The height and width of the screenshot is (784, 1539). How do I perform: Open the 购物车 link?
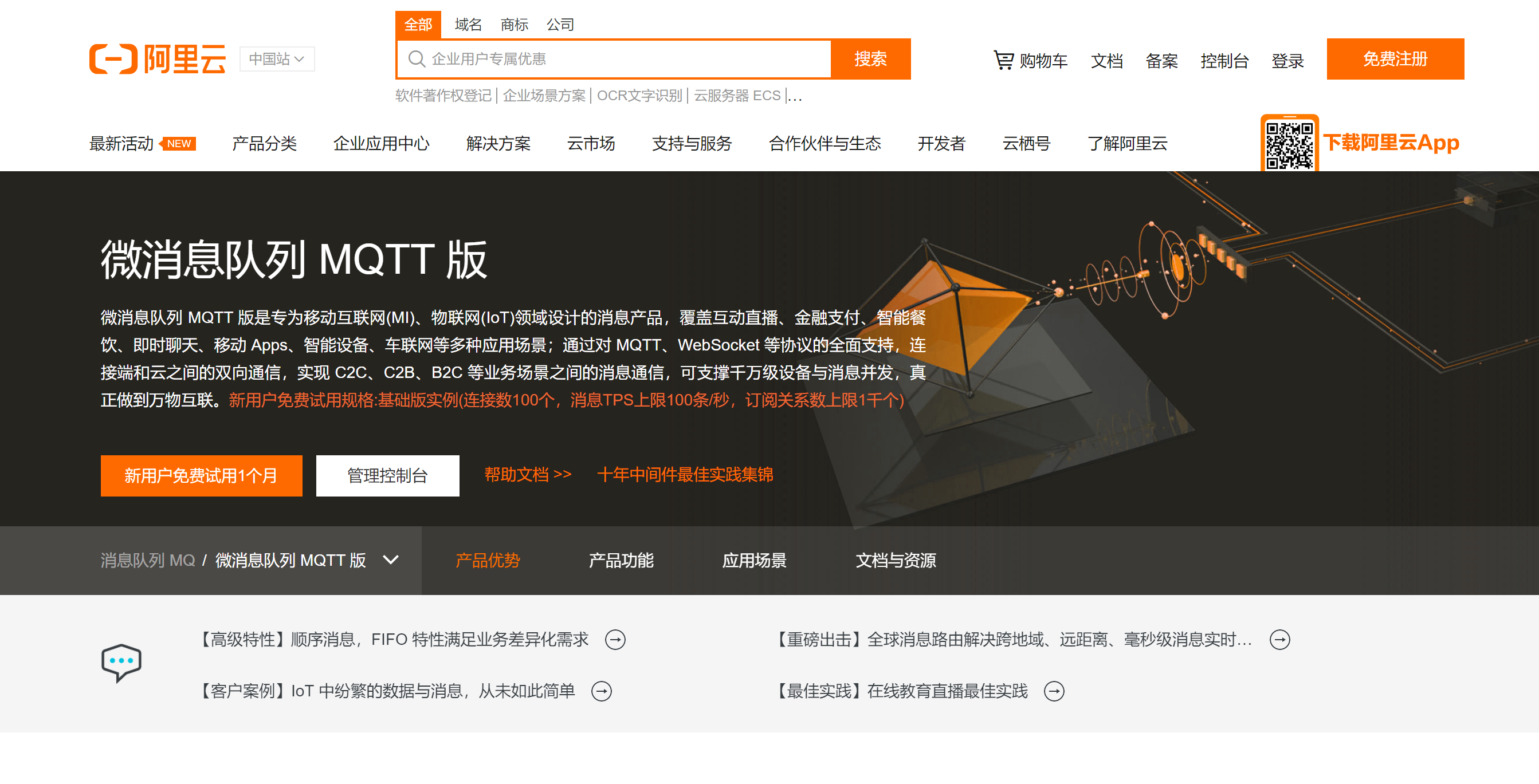click(1043, 60)
